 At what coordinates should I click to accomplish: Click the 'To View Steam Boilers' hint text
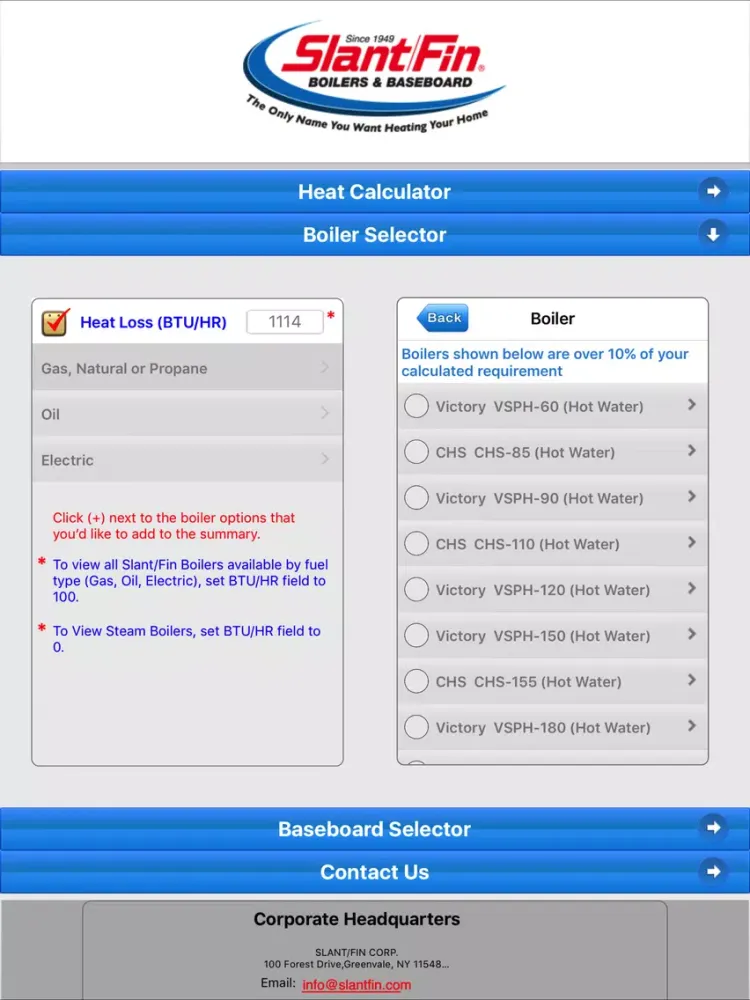[187, 638]
